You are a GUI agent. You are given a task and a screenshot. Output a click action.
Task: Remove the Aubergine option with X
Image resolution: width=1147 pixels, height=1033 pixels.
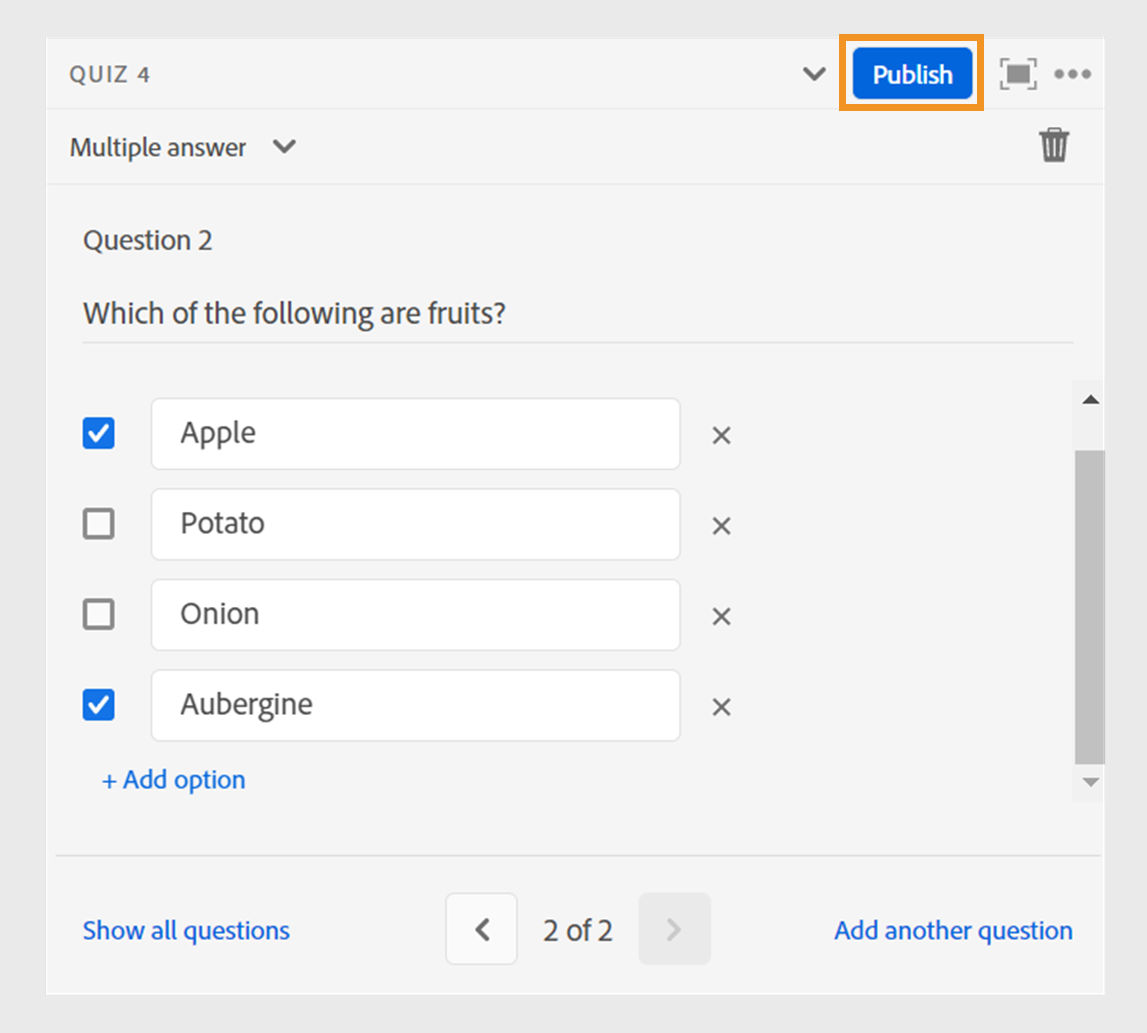point(721,707)
